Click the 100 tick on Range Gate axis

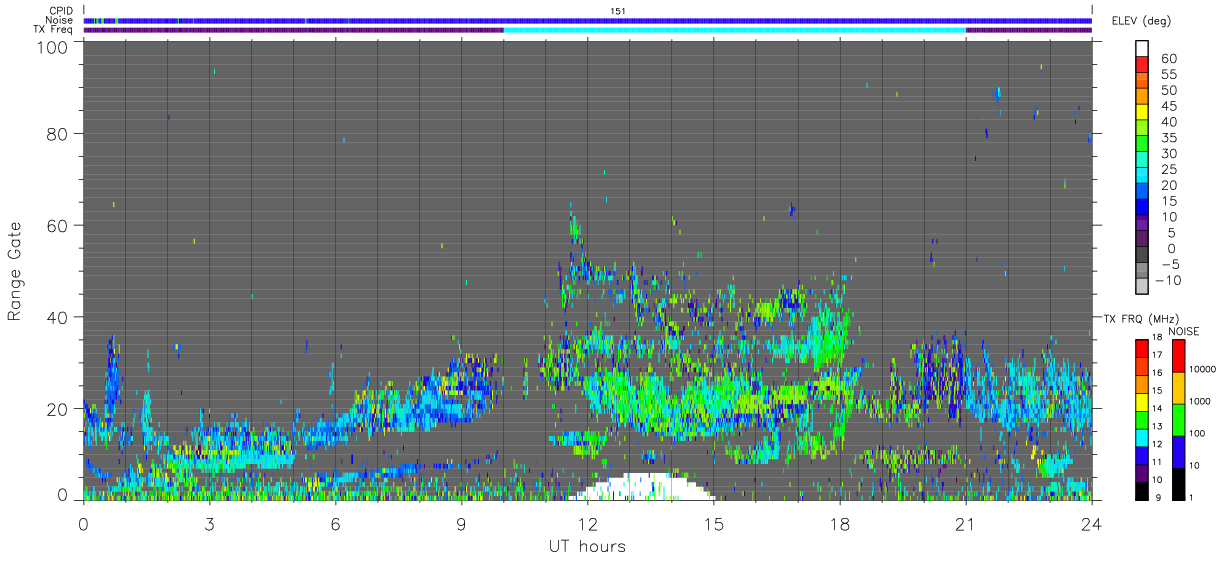[53, 47]
